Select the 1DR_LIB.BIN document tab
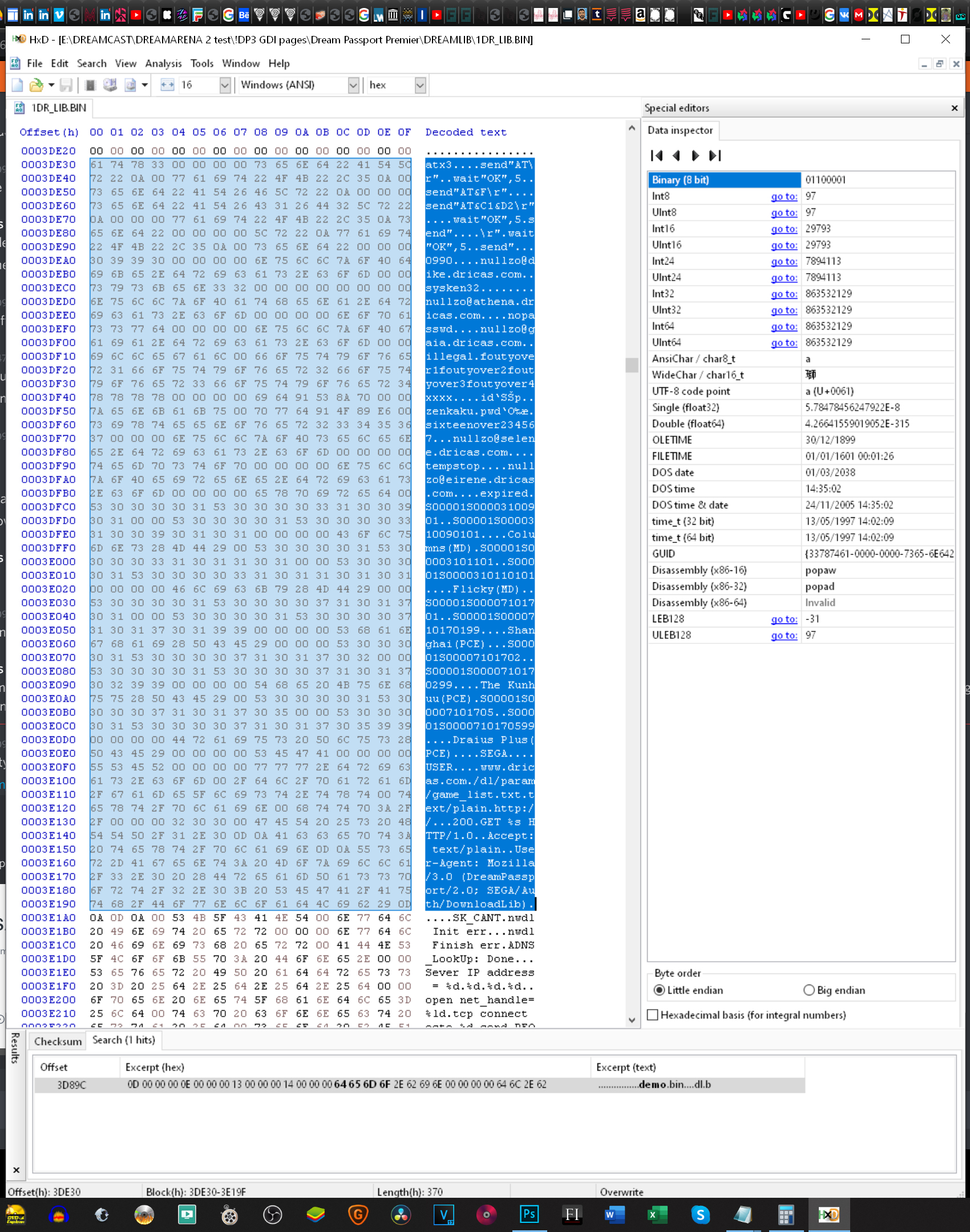 (x=51, y=108)
